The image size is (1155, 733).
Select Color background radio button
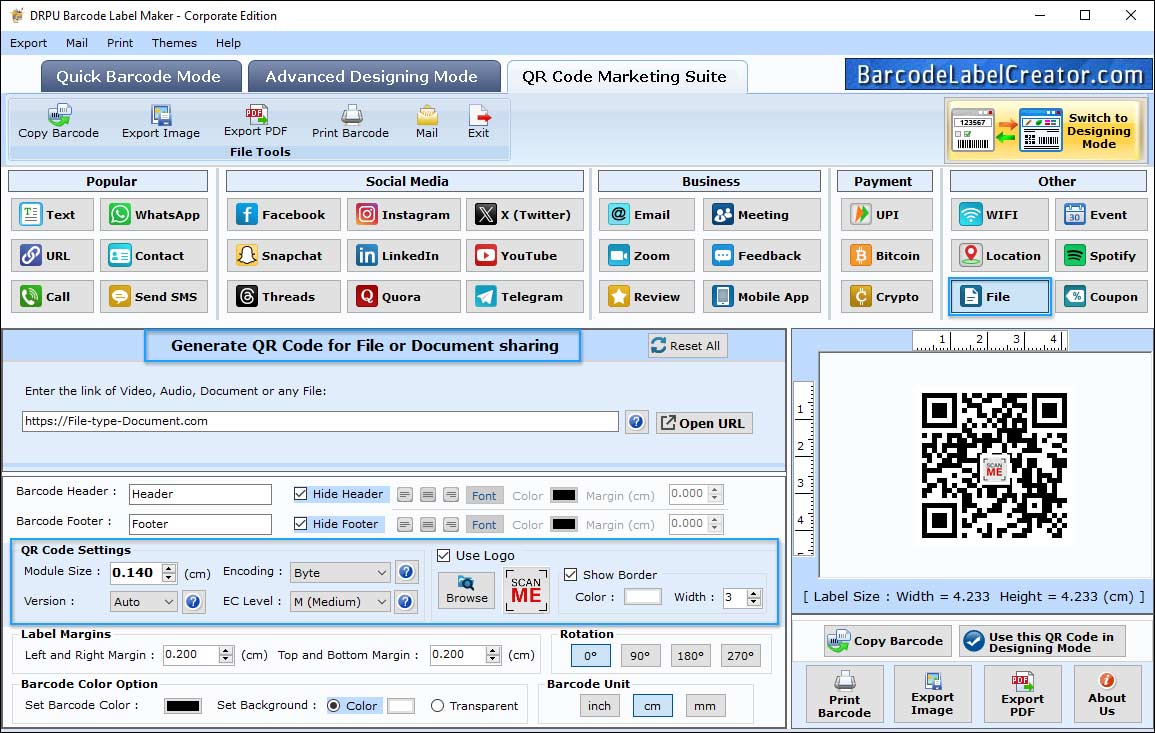pos(334,706)
